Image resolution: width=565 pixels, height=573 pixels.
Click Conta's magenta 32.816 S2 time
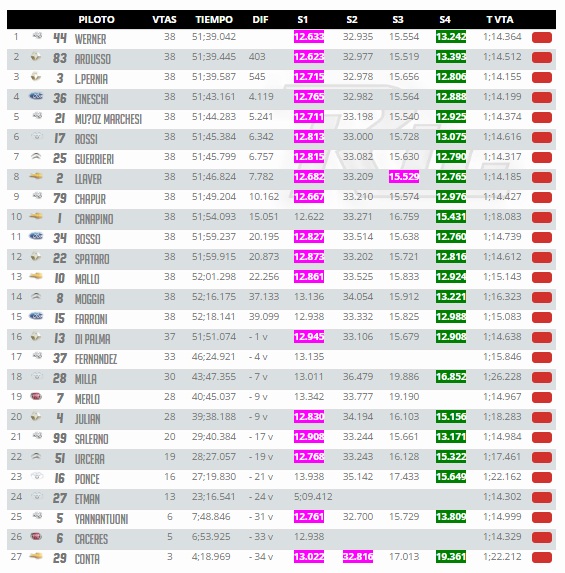(x=358, y=557)
